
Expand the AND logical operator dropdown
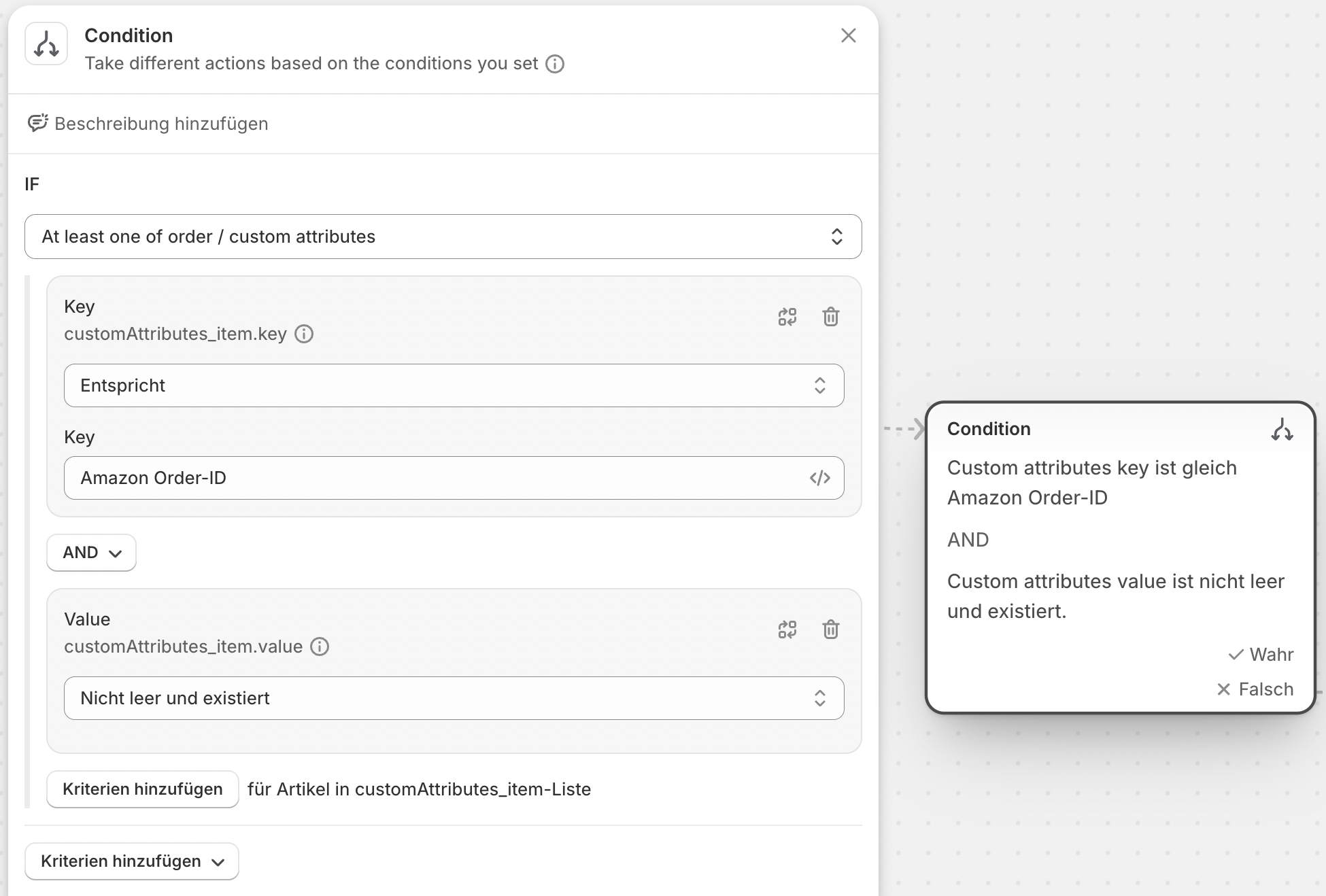pyautogui.click(x=91, y=553)
